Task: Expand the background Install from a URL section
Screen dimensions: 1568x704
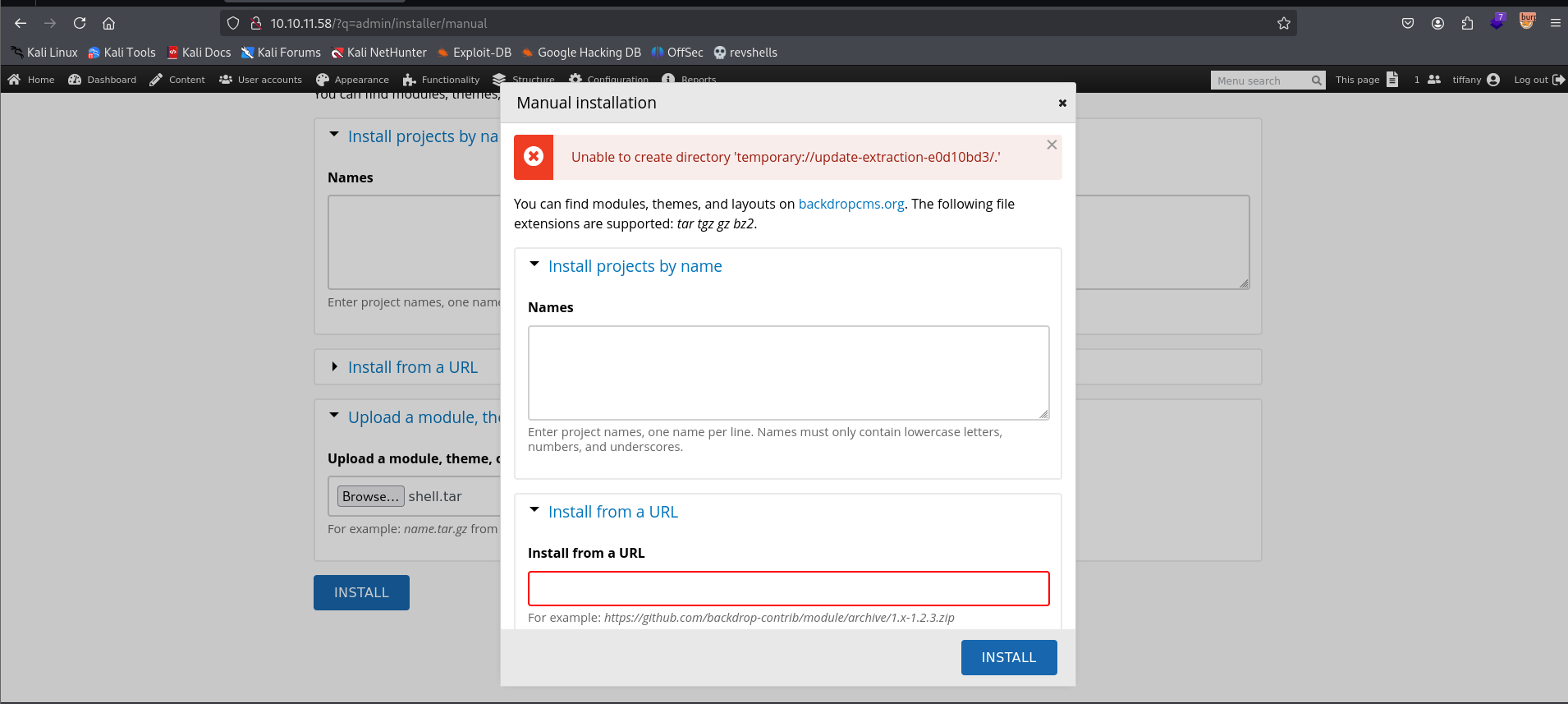Action: coord(412,367)
